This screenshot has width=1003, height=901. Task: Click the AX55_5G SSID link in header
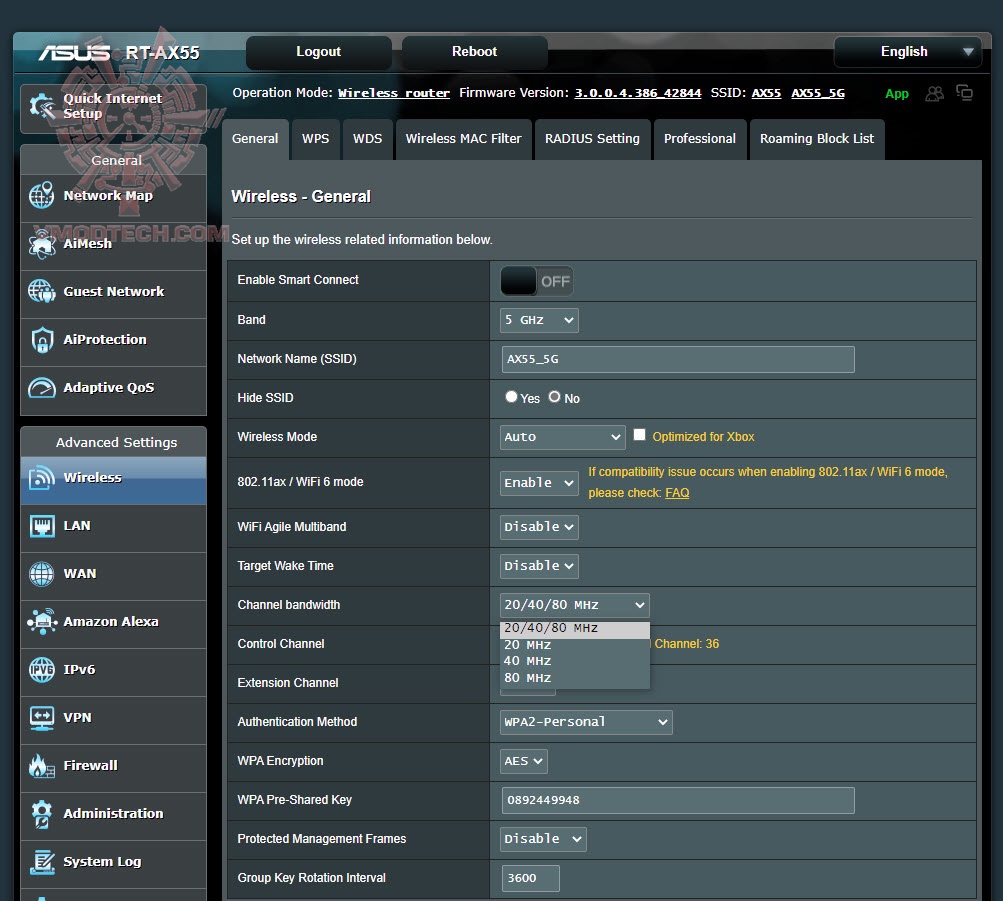[818, 93]
